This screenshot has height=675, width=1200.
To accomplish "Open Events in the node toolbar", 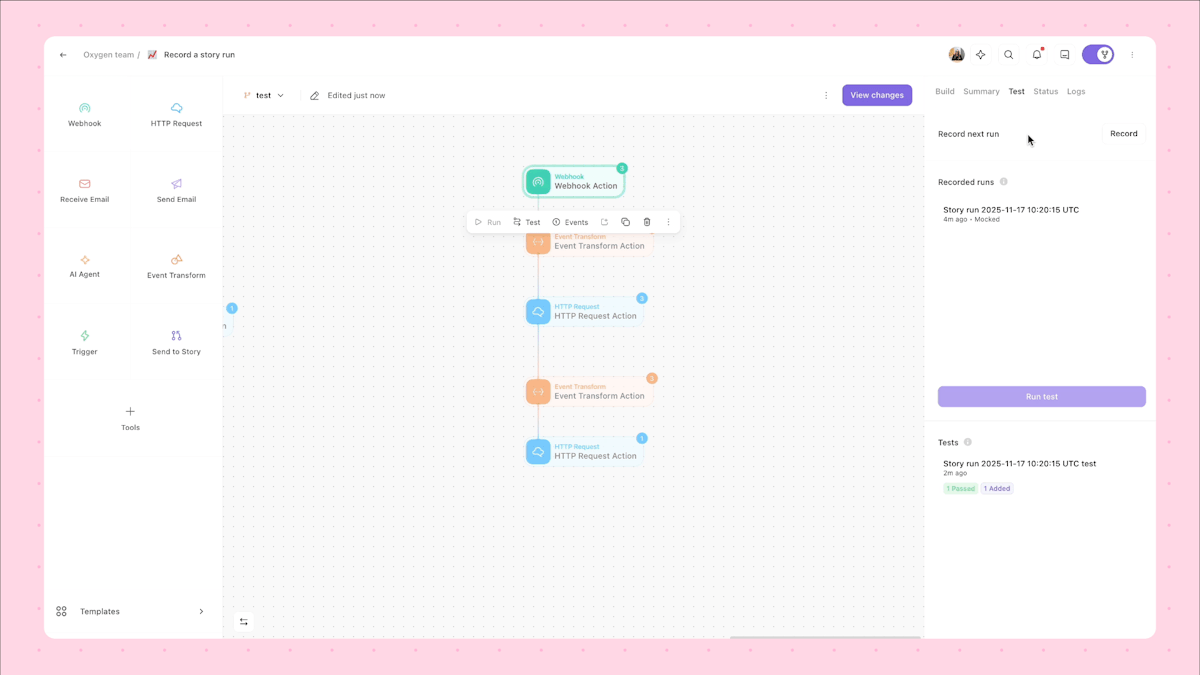I will tap(570, 222).
